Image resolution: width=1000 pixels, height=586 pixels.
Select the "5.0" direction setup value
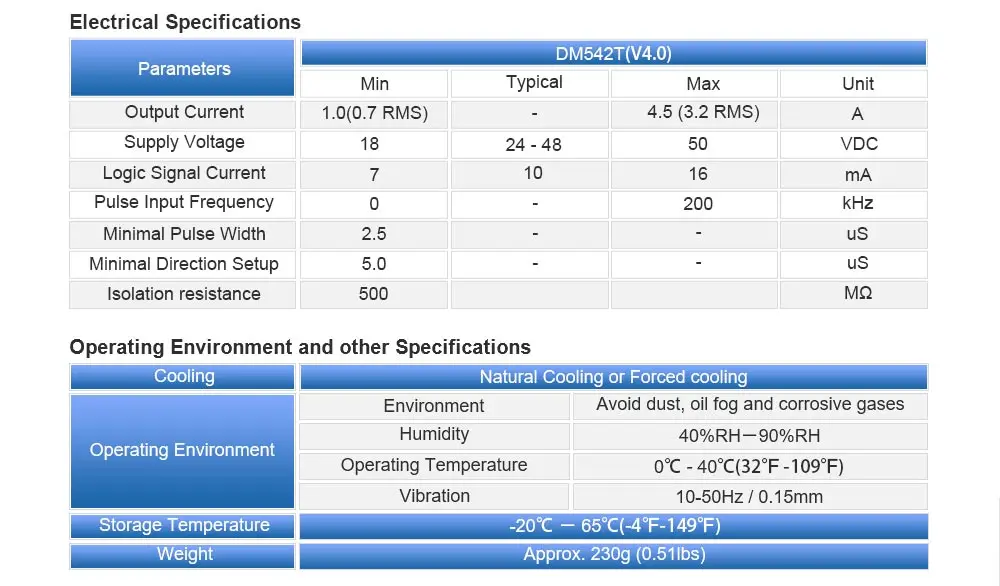(374, 264)
